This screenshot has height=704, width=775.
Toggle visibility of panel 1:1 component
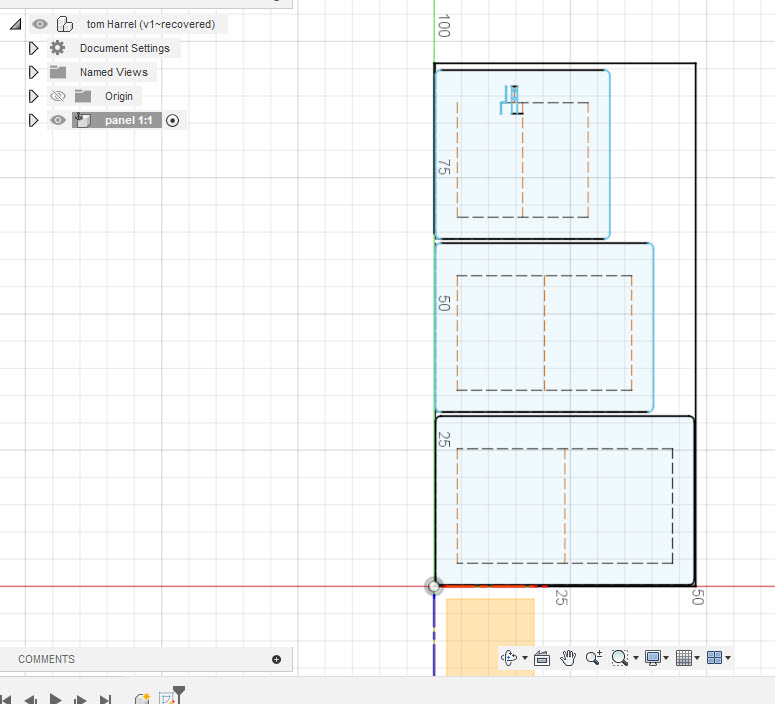click(58, 120)
